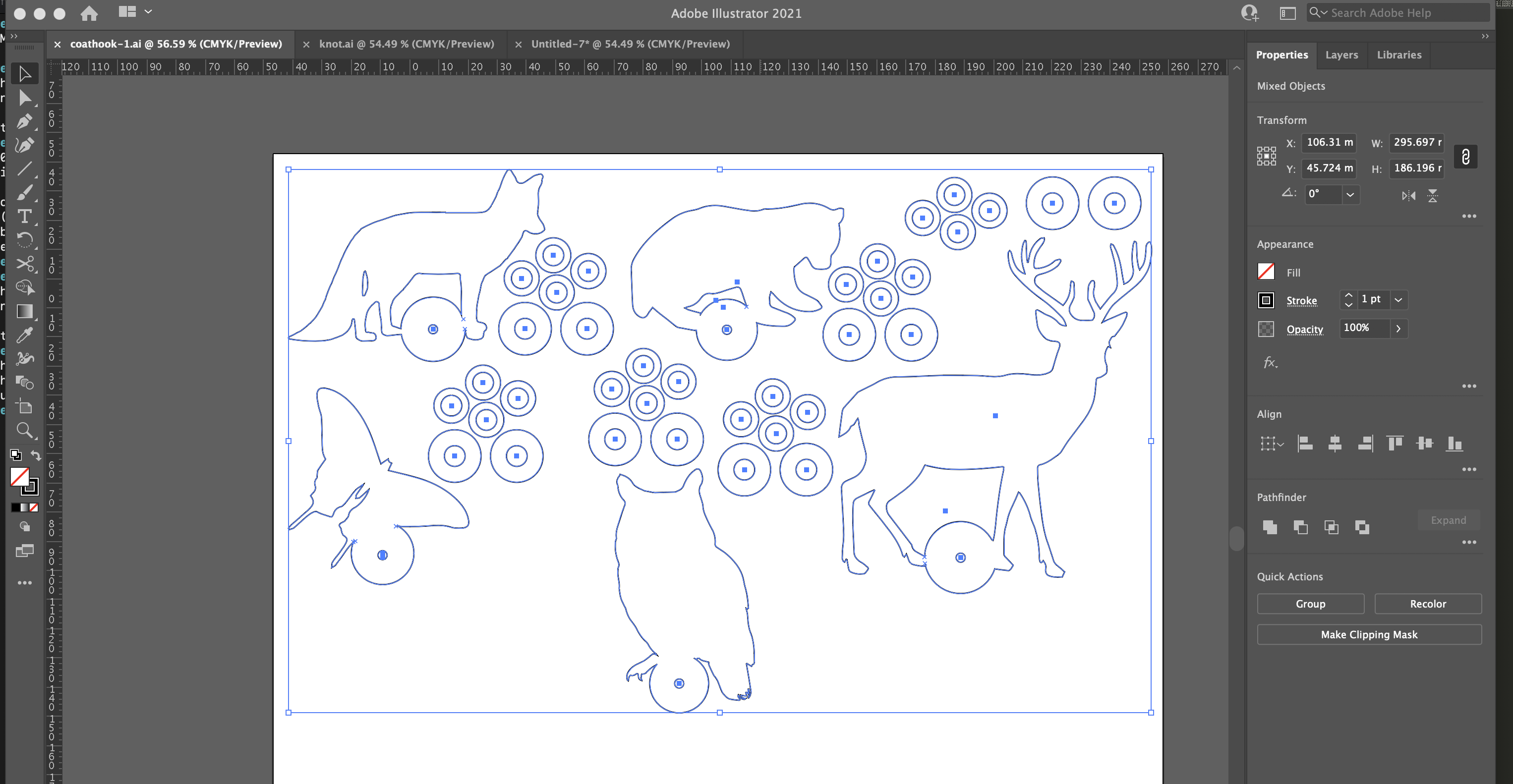This screenshot has height=784, width=1513.
Task: Switch to the coathook-1.ai document tab
Action: (175, 44)
